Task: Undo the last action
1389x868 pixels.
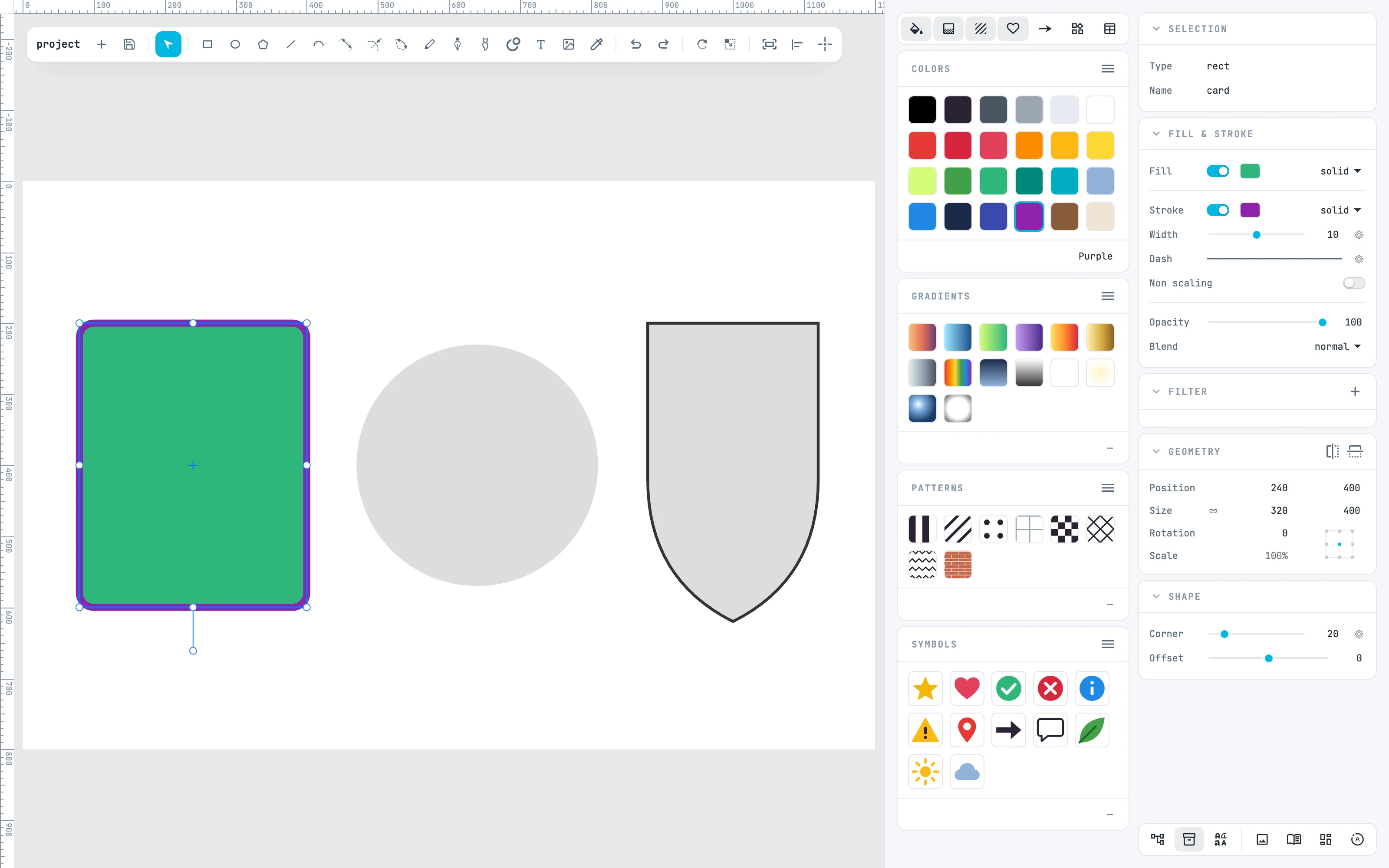Action: point(635,44)
